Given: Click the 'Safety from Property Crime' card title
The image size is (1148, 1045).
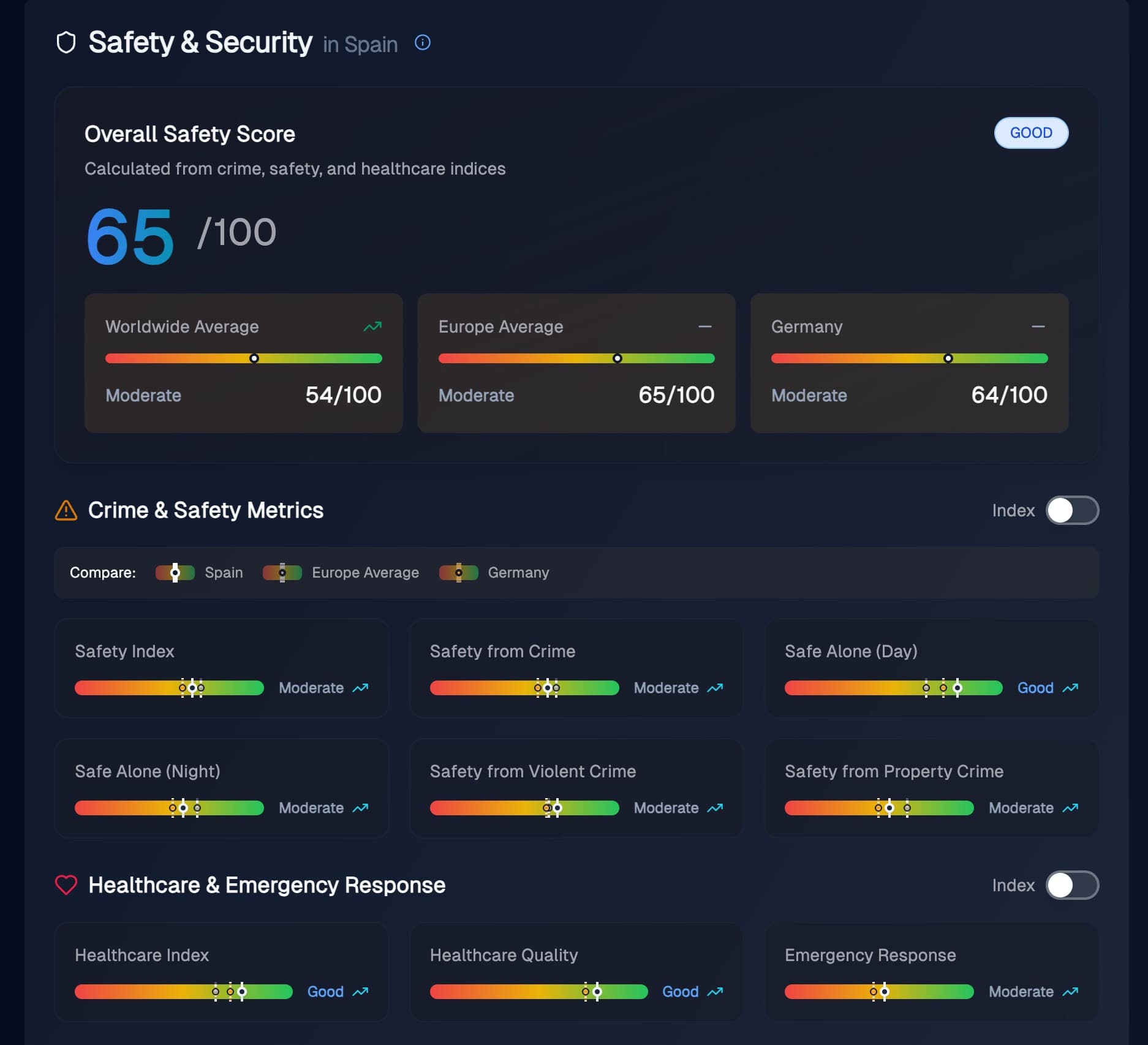Looking at the screenshot, I should pyautogui.click(x=894, y=771).
